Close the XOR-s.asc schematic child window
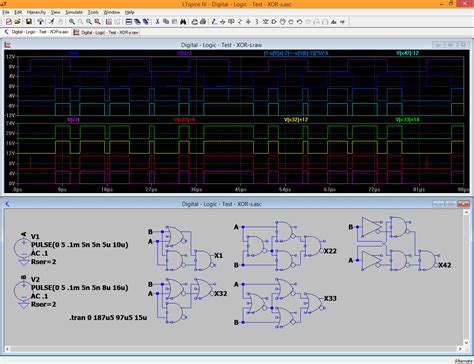The image size is (474, 364). (x=464, y=204)
